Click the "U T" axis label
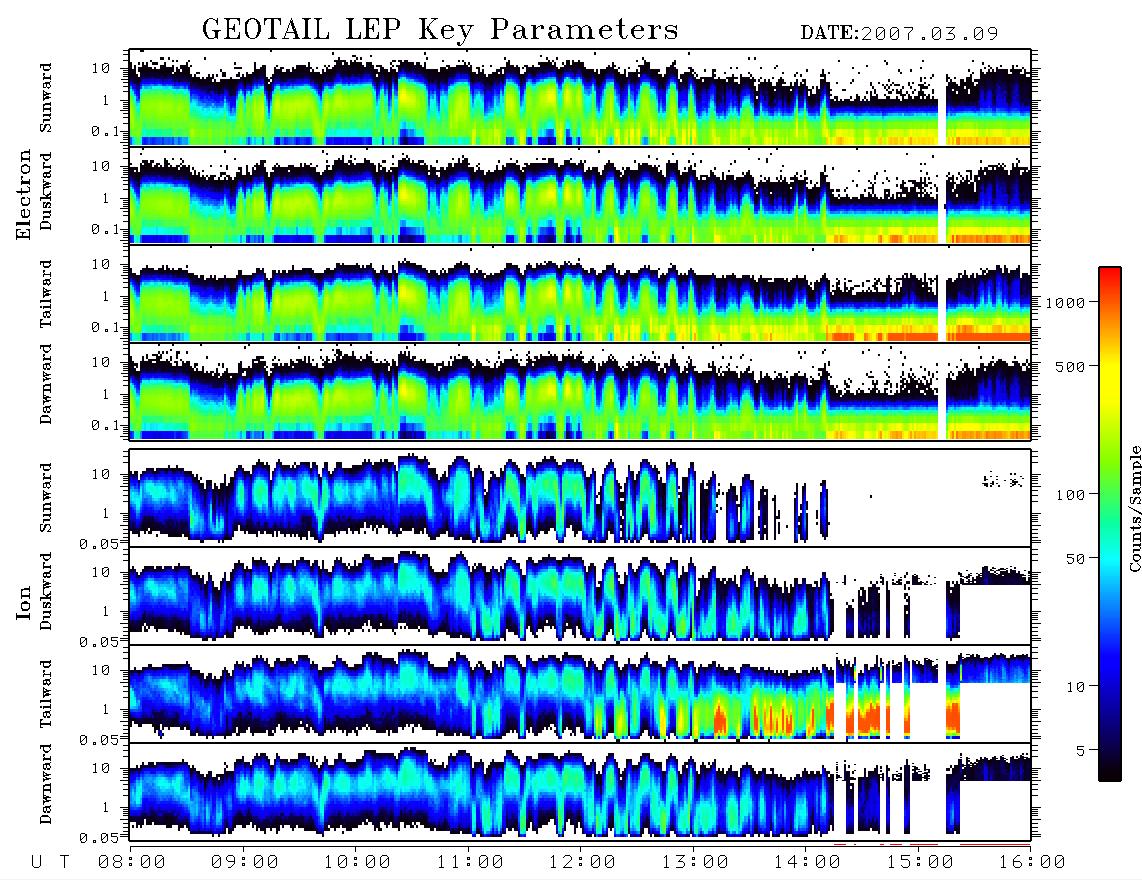The height and width of the screenshot is (880, 1142). [x=50, y=863]
